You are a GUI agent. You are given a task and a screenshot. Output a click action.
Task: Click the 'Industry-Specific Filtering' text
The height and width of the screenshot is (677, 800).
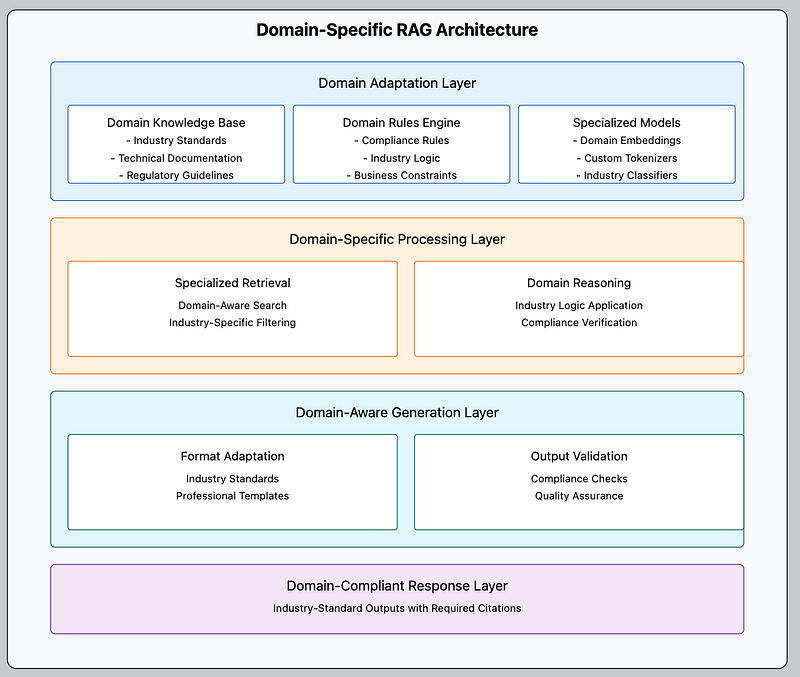coord(233,323)
